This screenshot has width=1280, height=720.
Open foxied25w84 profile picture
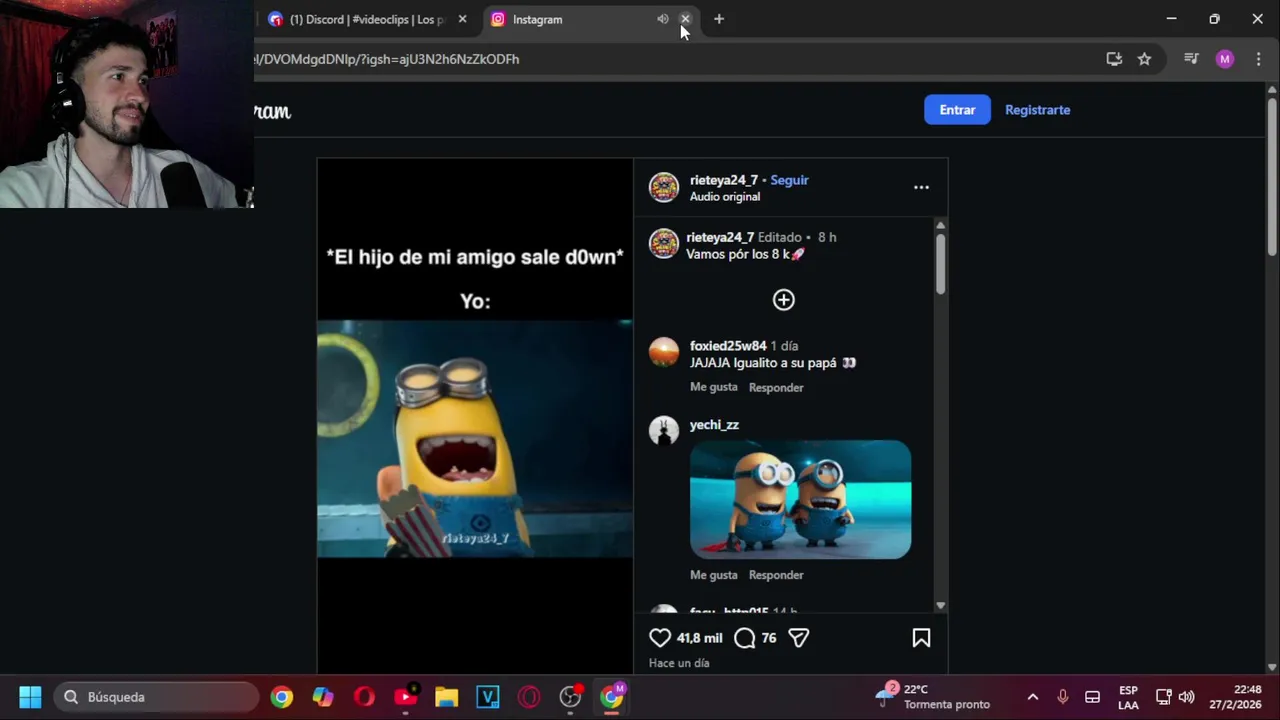[x=664, y=352]
